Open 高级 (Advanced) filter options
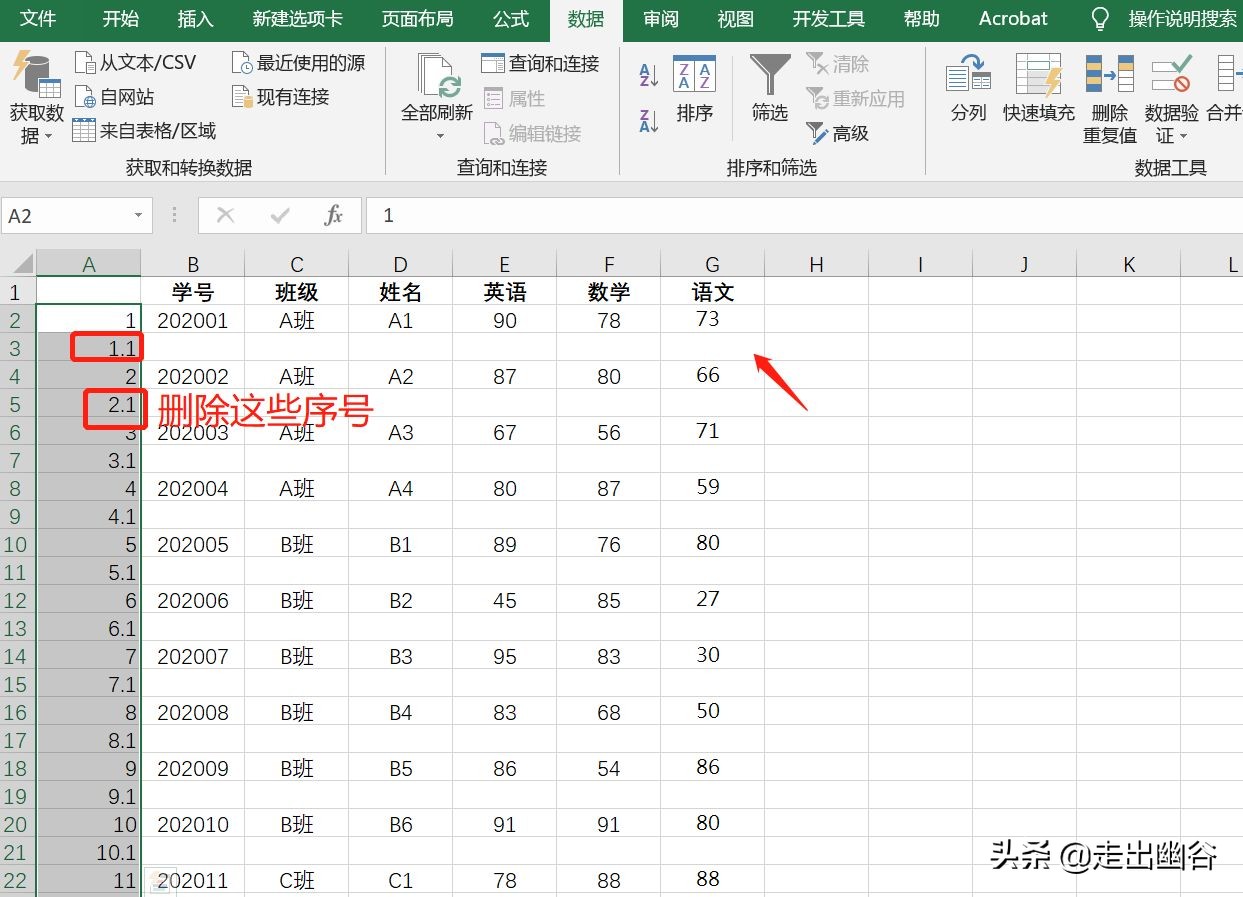This screenshot has width=1243, height=897. pos(838,133)
